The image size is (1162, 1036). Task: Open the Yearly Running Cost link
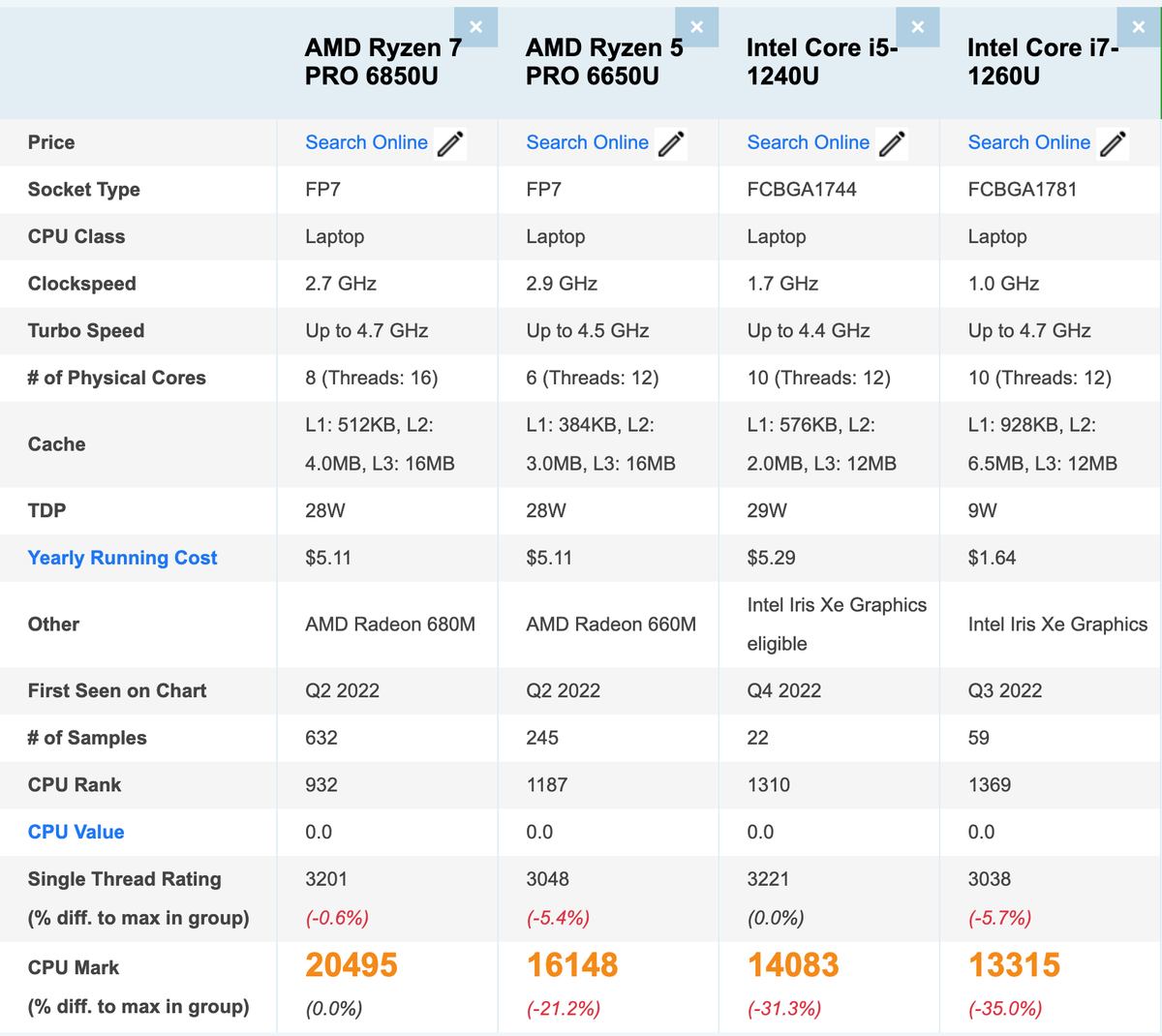tap(122, 558)
